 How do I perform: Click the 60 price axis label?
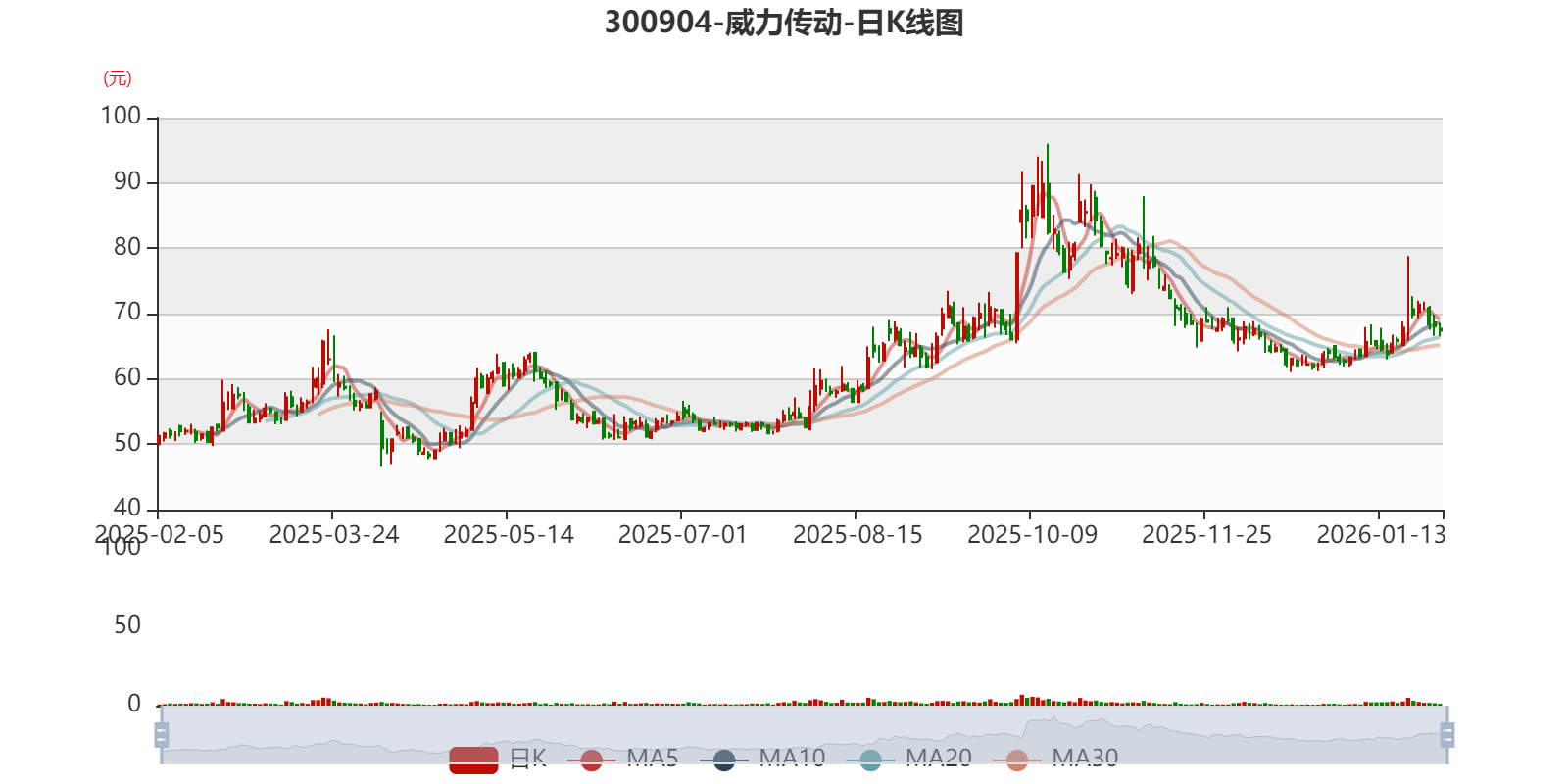click(x=127, y=378)
